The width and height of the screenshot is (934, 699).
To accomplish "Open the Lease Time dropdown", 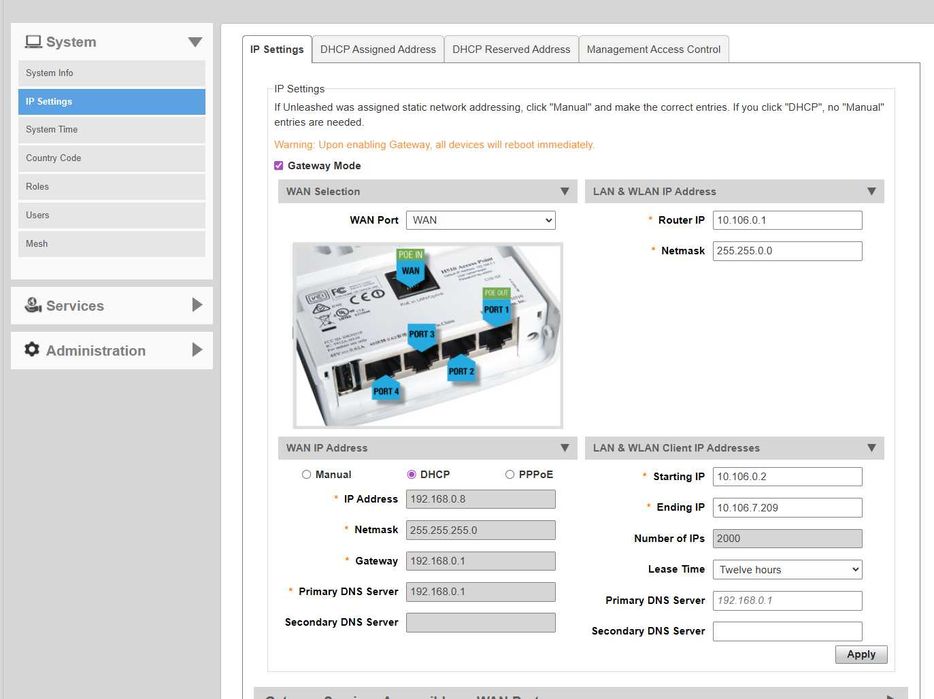I will pos(787,570).
